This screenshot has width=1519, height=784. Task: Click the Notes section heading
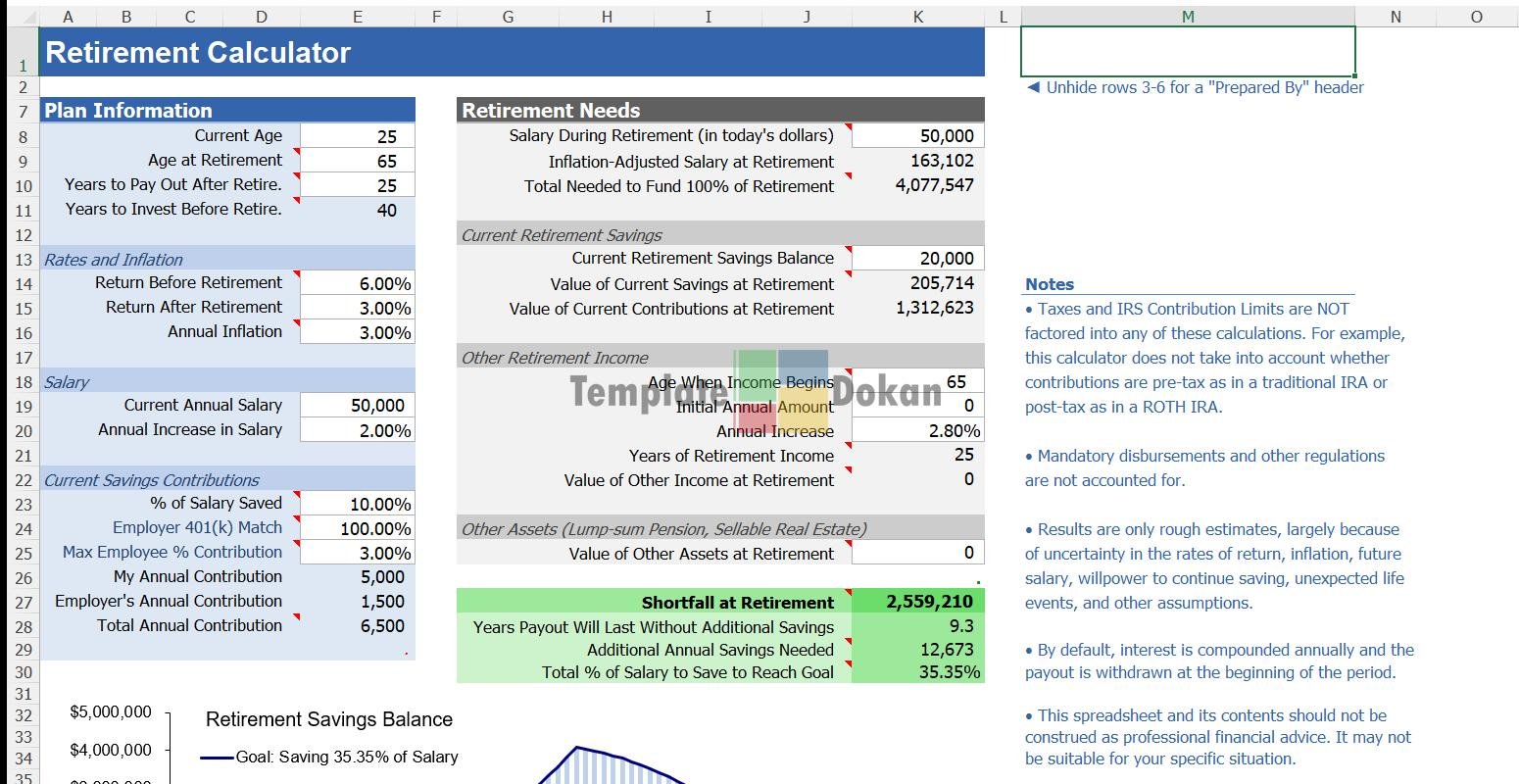pyautogui.click(x=1050, y=284)
